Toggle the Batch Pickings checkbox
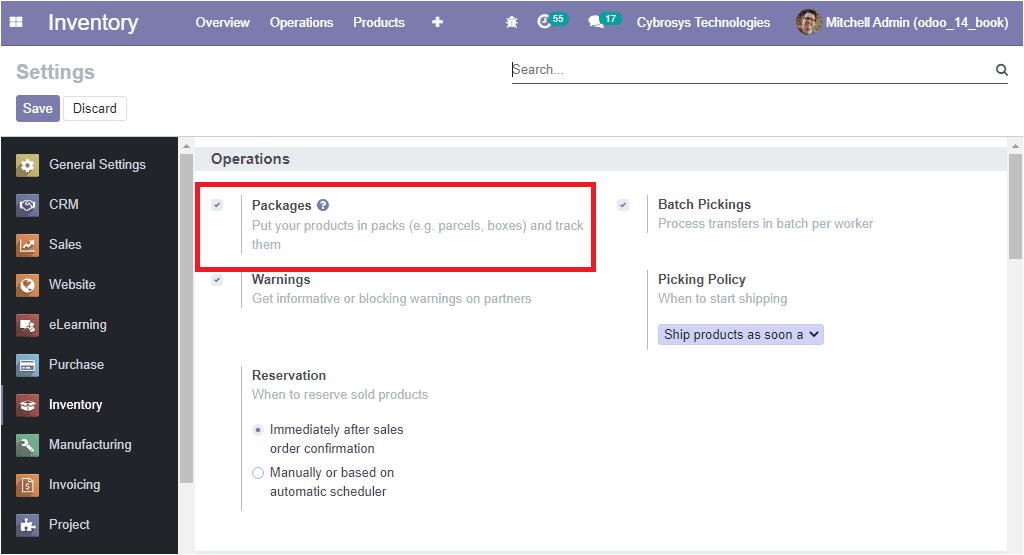Screen dimensions: 1024x555 623,205
